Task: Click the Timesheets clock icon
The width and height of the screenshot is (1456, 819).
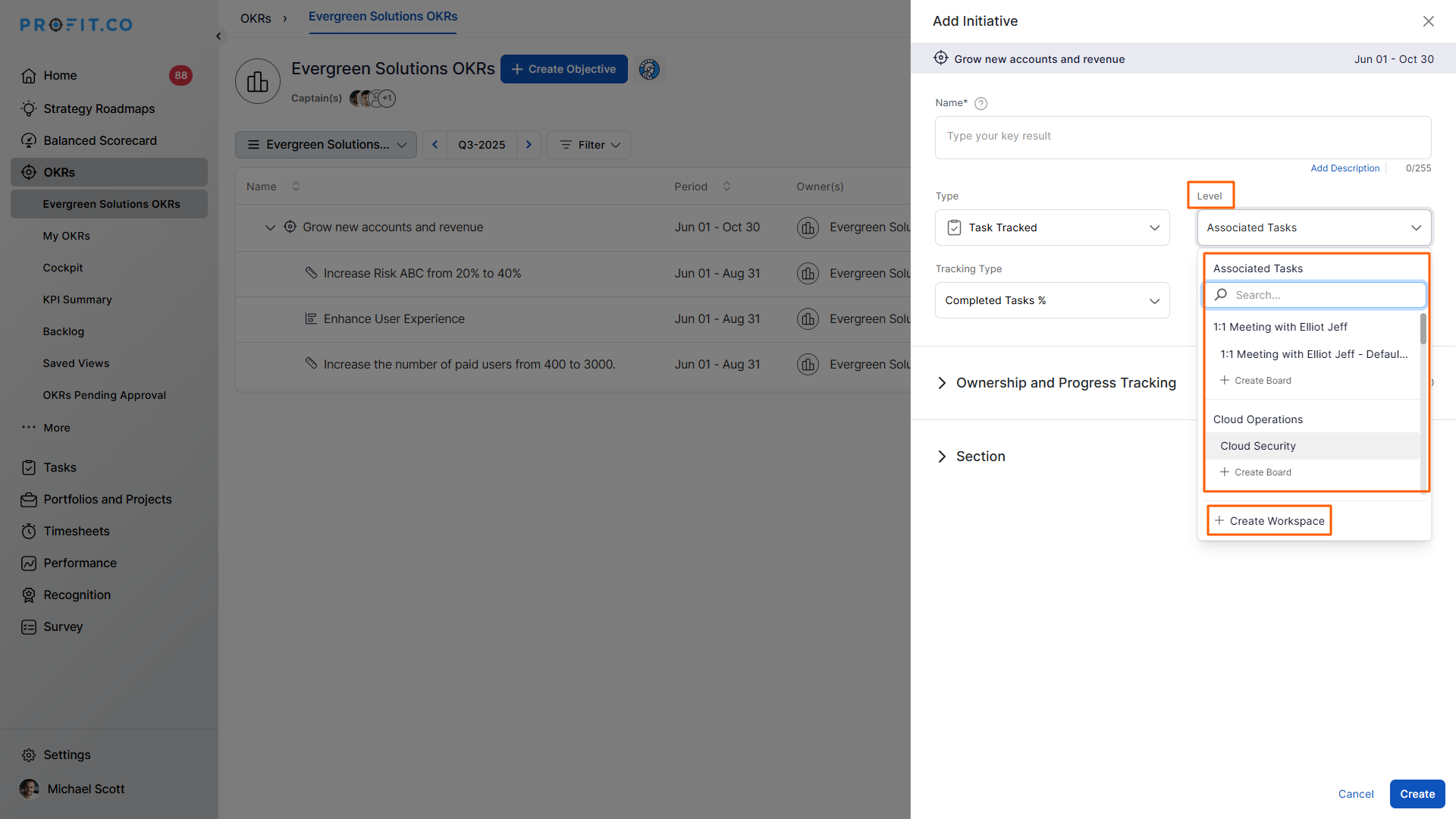Action: [x=29, y=531]
